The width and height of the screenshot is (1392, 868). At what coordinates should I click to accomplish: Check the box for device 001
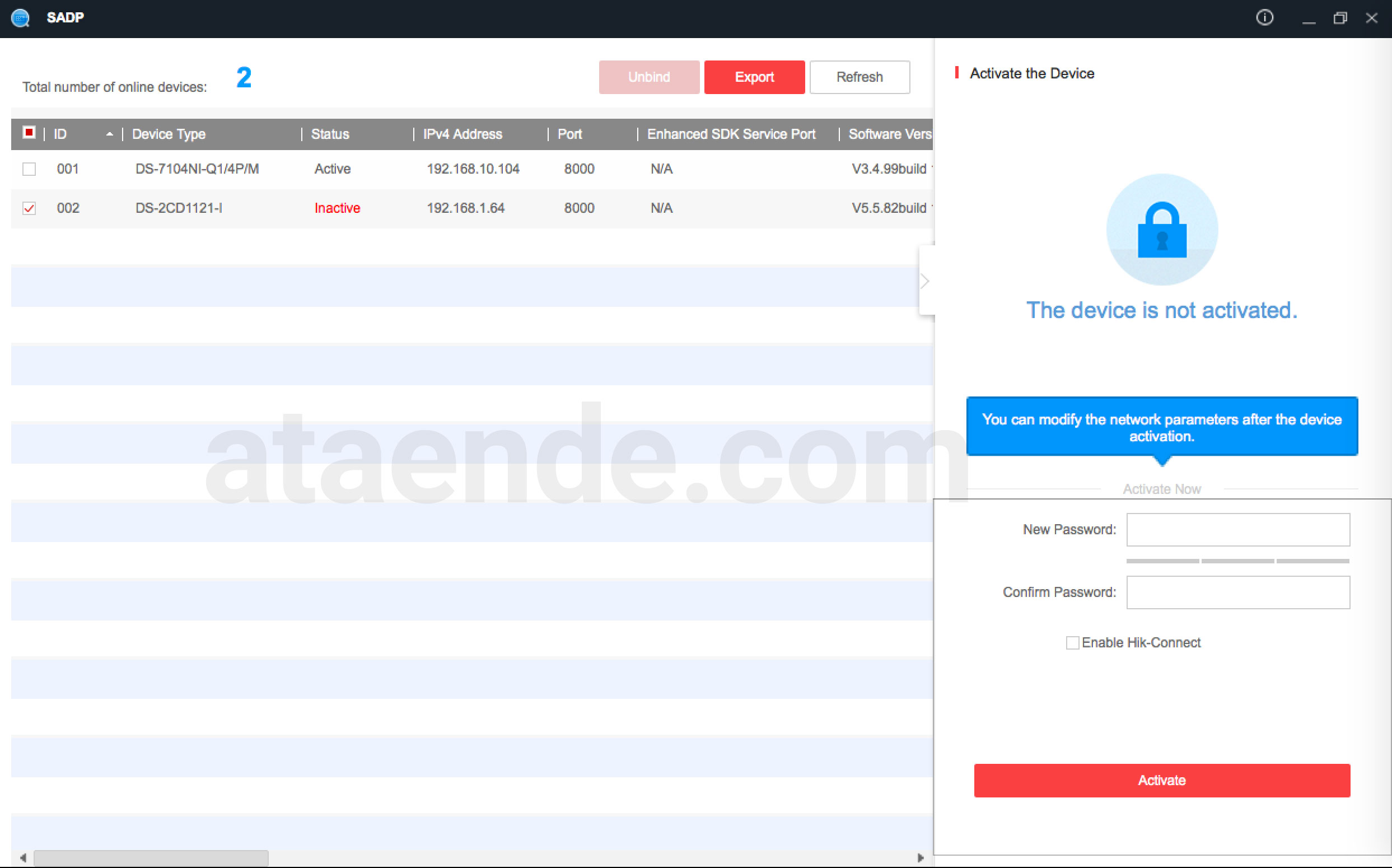tap(29, 169)
